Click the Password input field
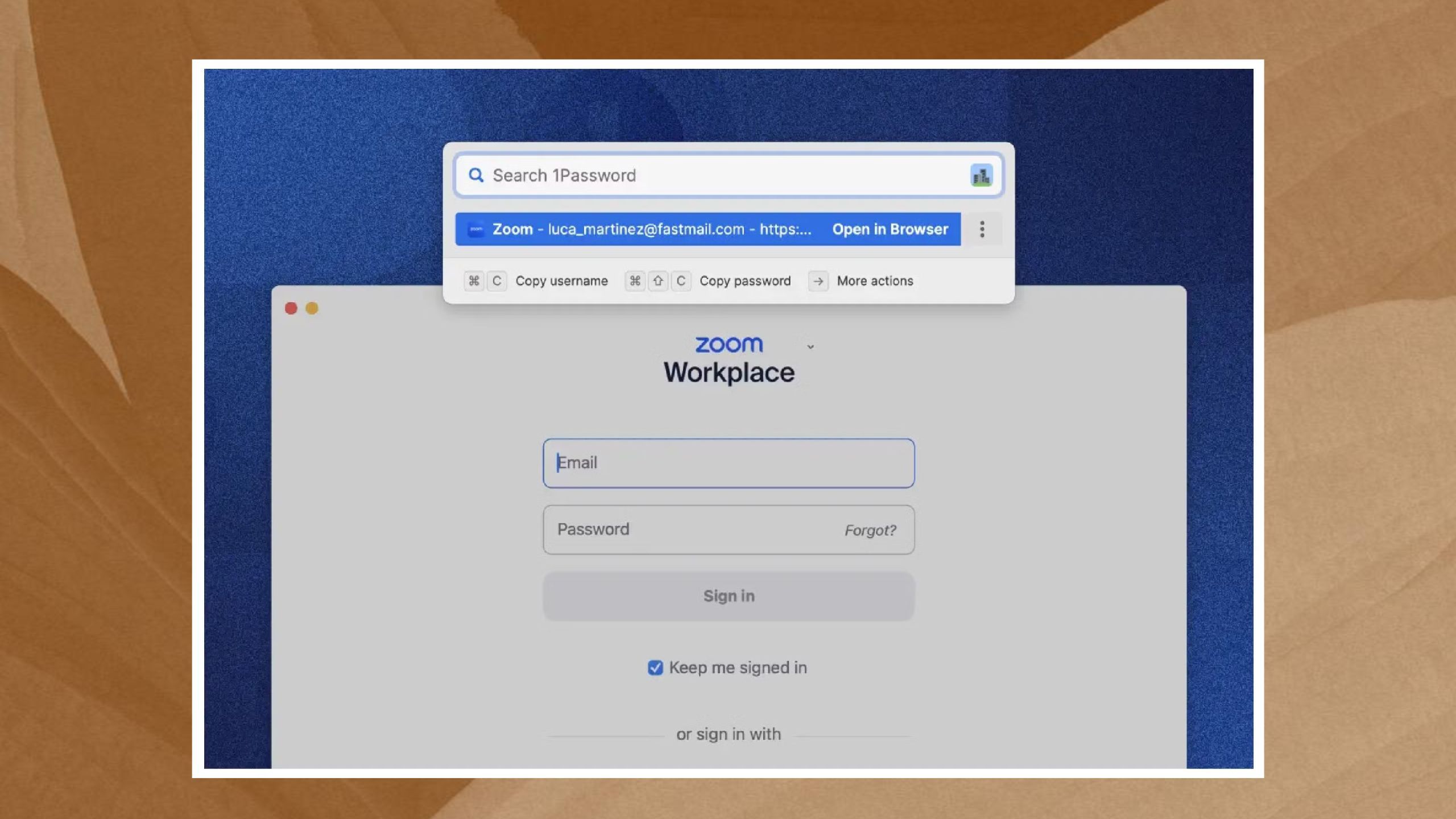Image resolution: width=1456 pixels, height=819 pixels. pyautogui.click(x=728, y=528)
